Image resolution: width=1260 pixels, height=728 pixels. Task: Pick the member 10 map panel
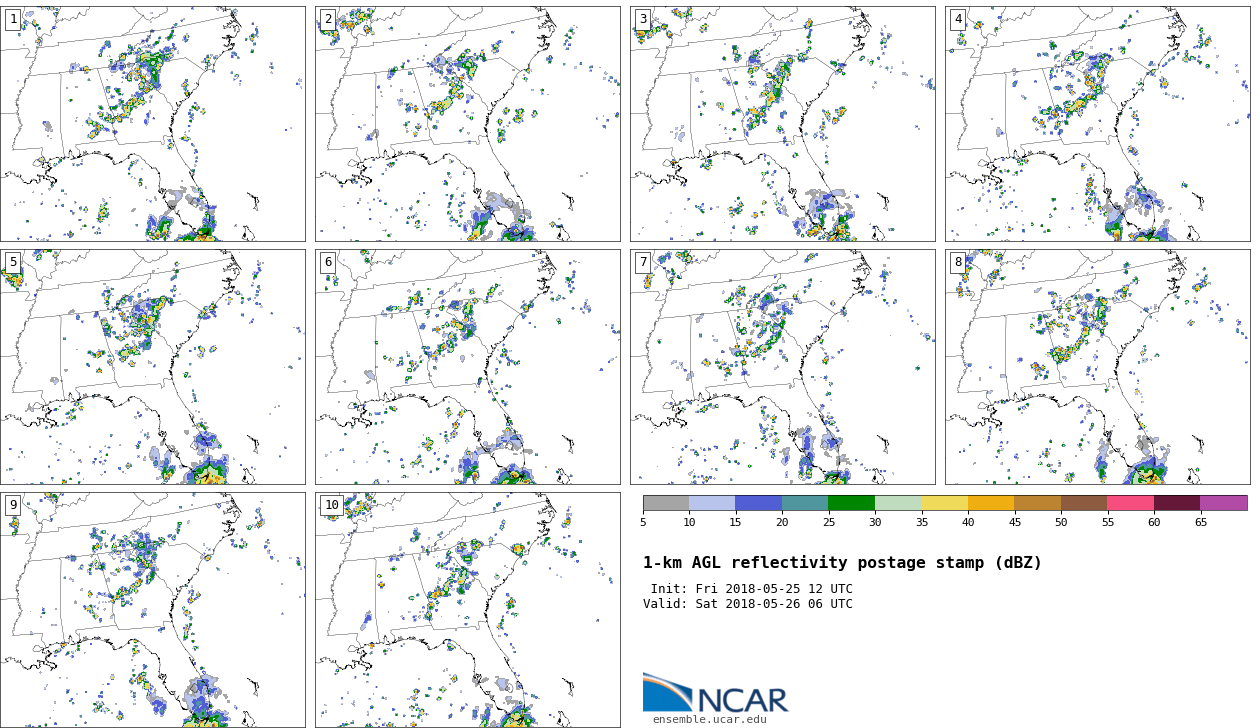pyautogui.click(x=468, y=609)
